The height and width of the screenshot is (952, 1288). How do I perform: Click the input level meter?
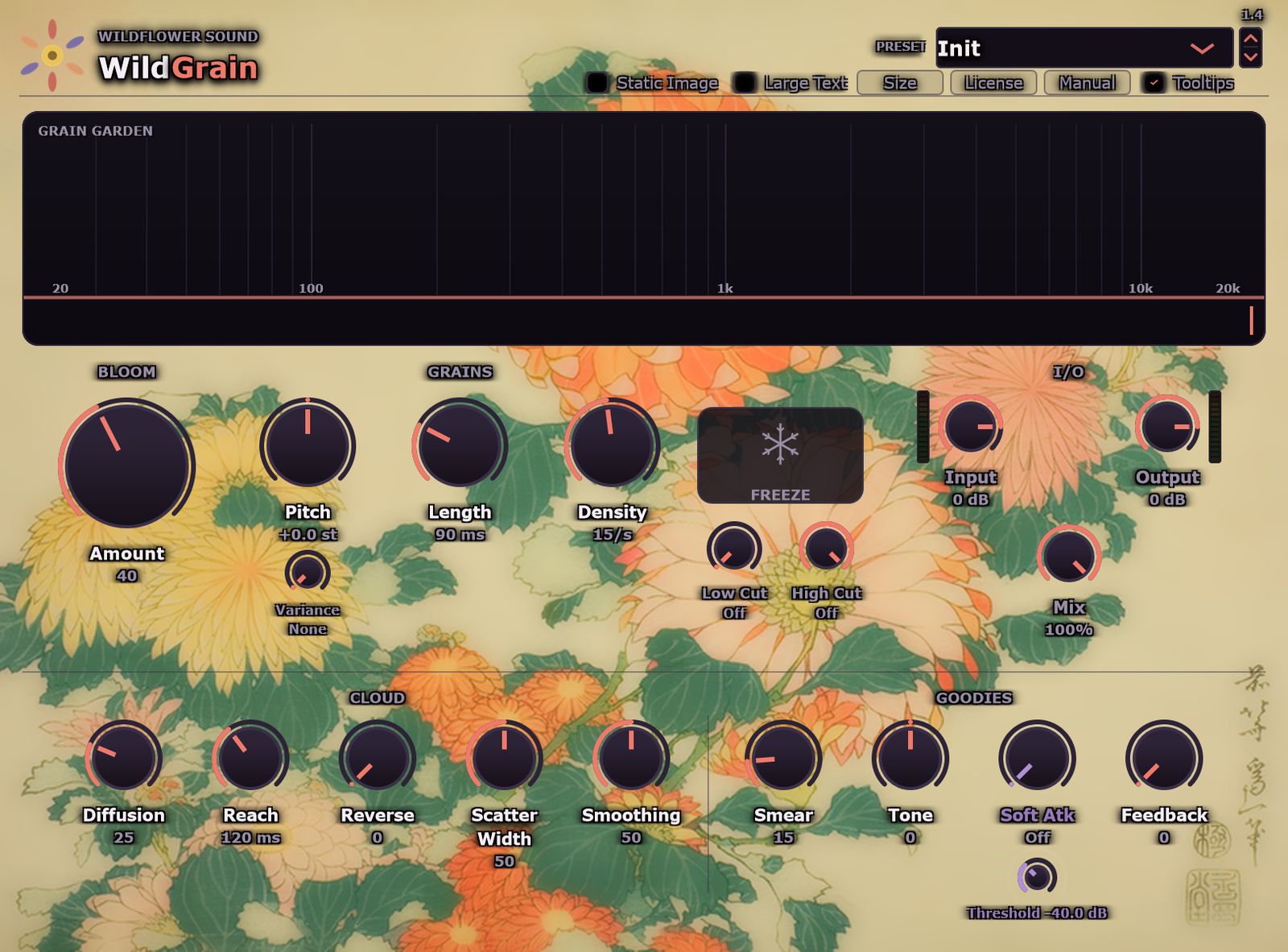[x=923, y=427]
